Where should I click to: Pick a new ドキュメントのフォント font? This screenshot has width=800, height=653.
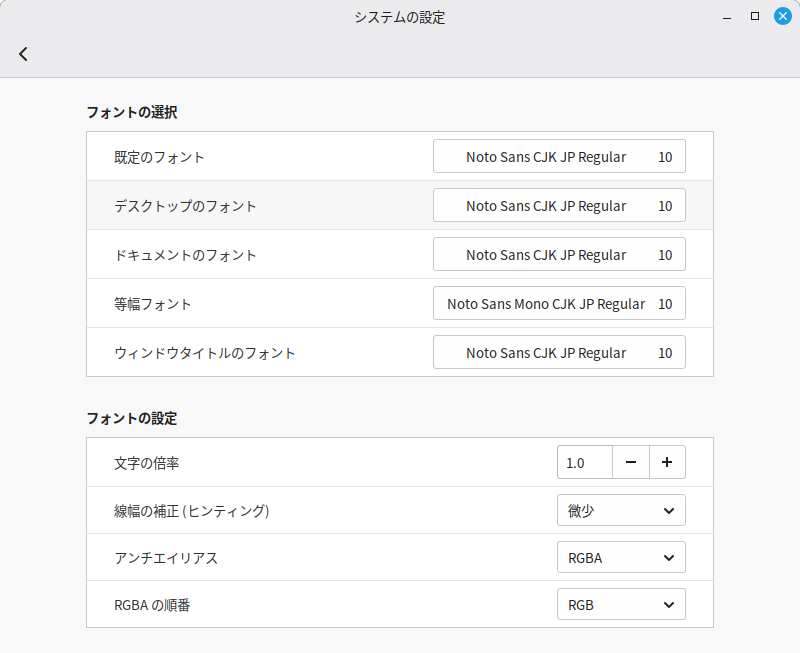(559, 255)
